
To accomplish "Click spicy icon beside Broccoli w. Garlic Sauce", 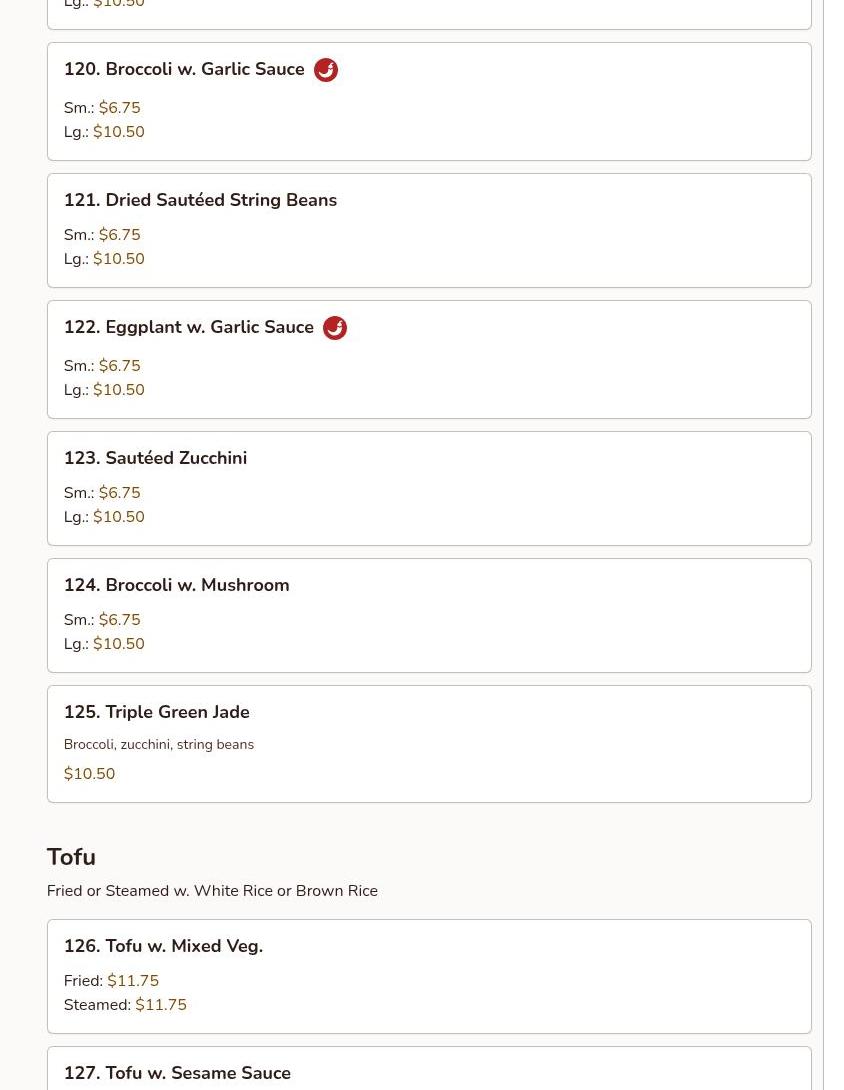I will point(326,70).
